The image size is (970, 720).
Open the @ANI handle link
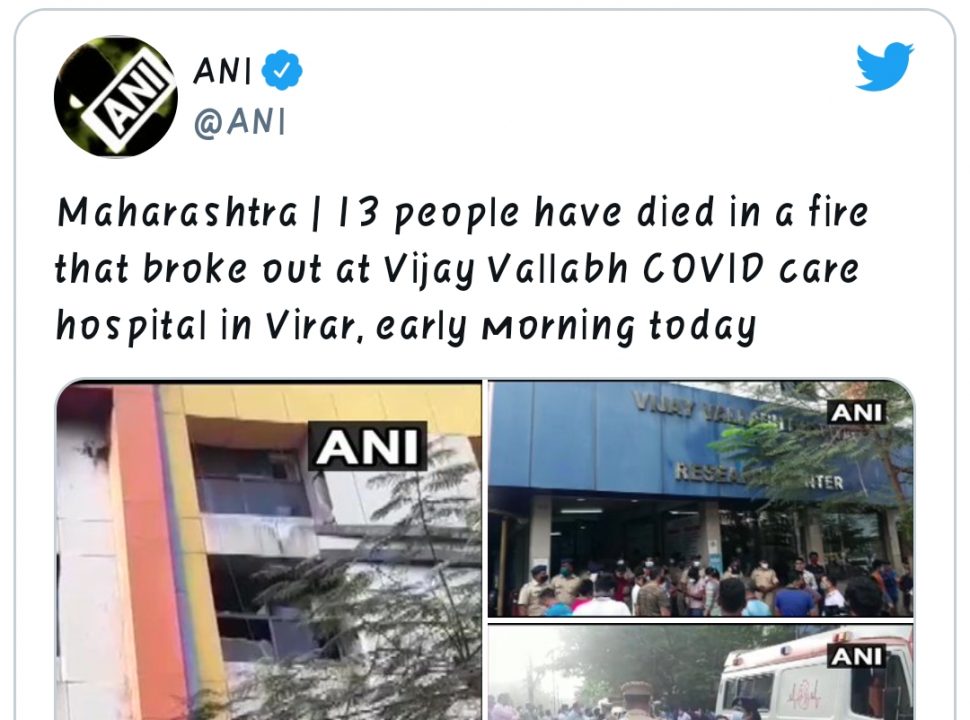click(239, 121)
